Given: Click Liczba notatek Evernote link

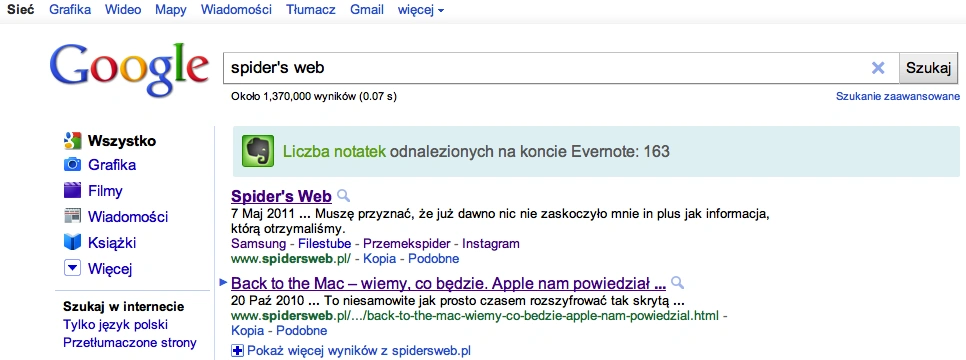Looking at the screenshot, I should [x=335, y=151].
